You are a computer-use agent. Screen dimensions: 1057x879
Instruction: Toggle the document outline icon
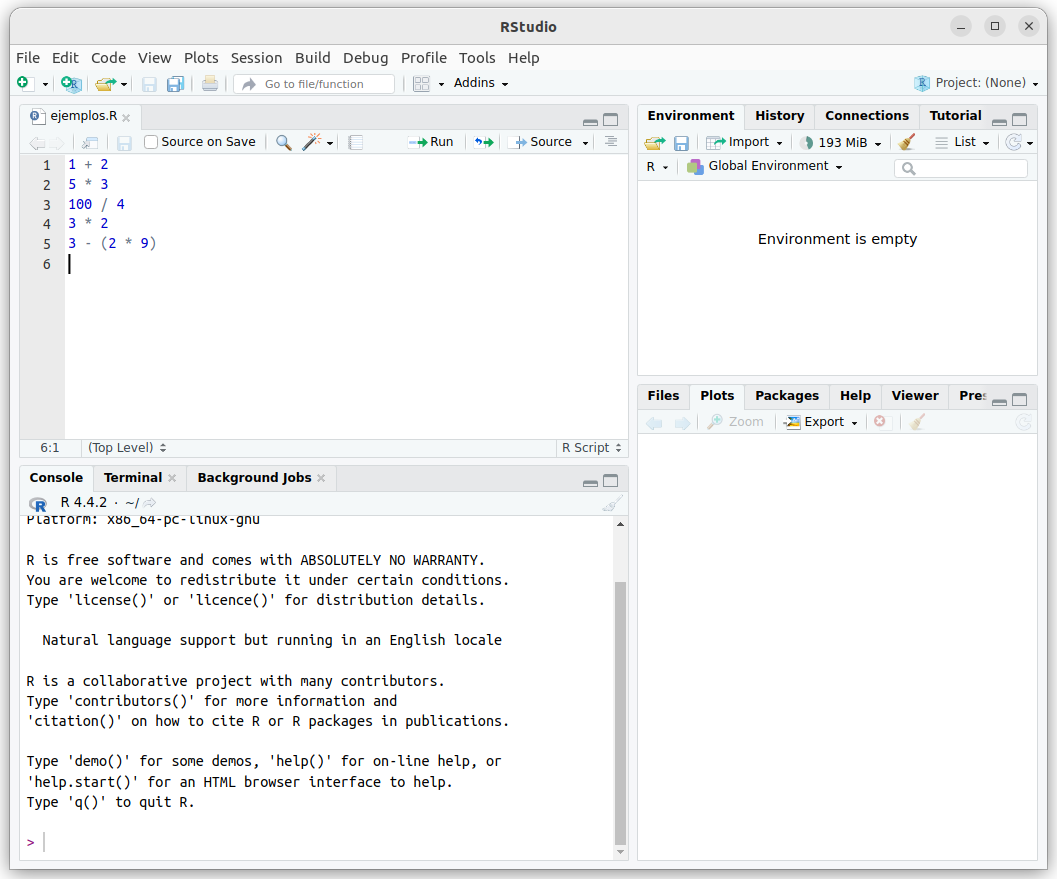[x=611, y=142]
